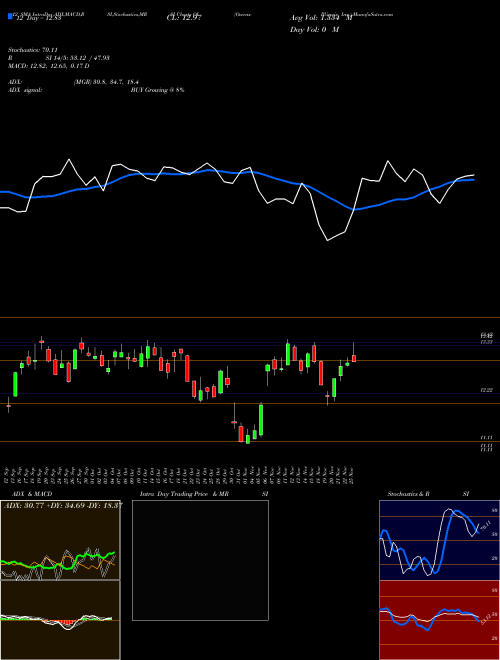Click the '(MGR) 30.8, 34.7, 18.4' ADX values

coord(106,82)
